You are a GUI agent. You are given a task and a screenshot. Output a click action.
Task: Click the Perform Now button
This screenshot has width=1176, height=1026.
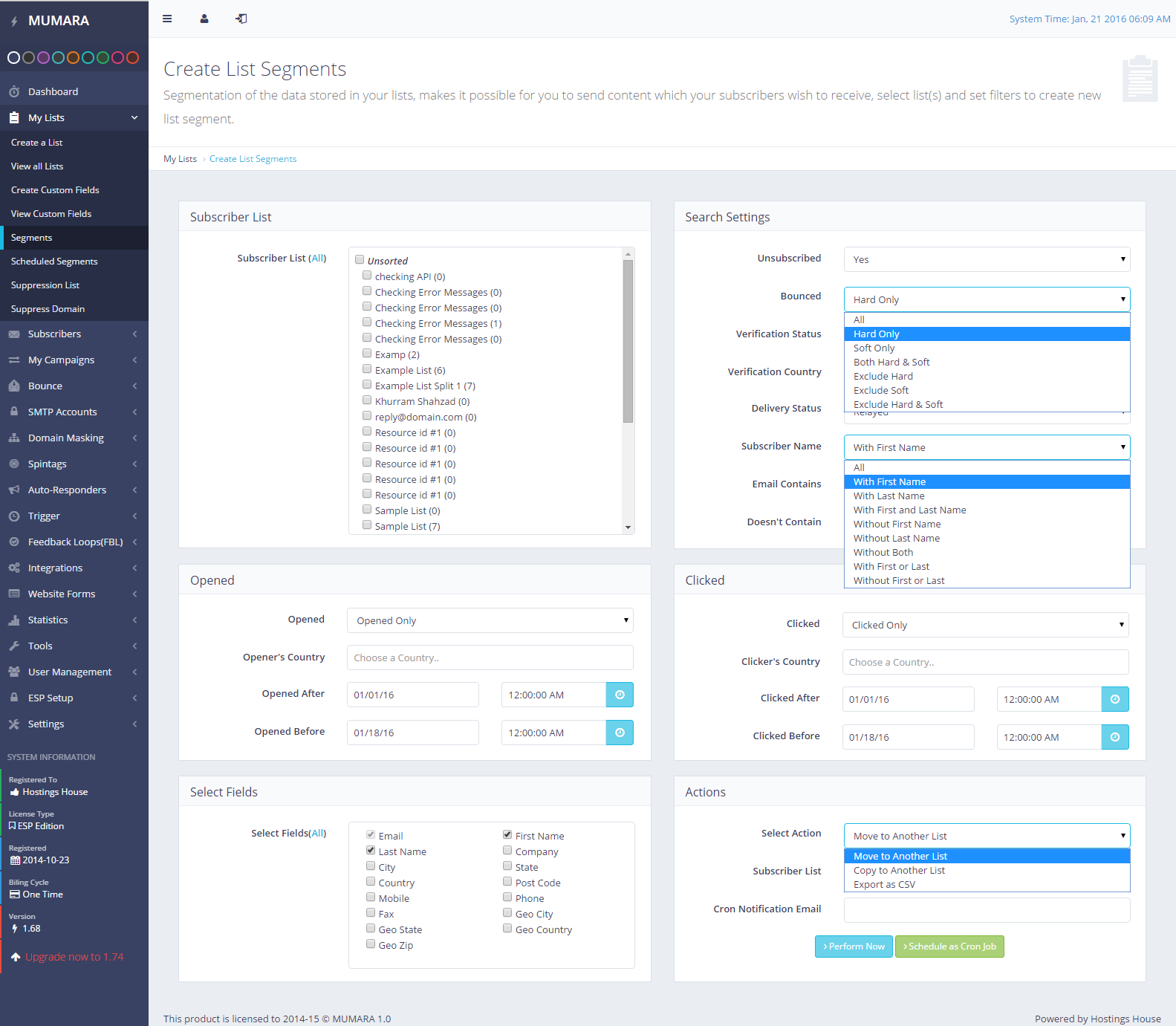(x=854, y=947)
